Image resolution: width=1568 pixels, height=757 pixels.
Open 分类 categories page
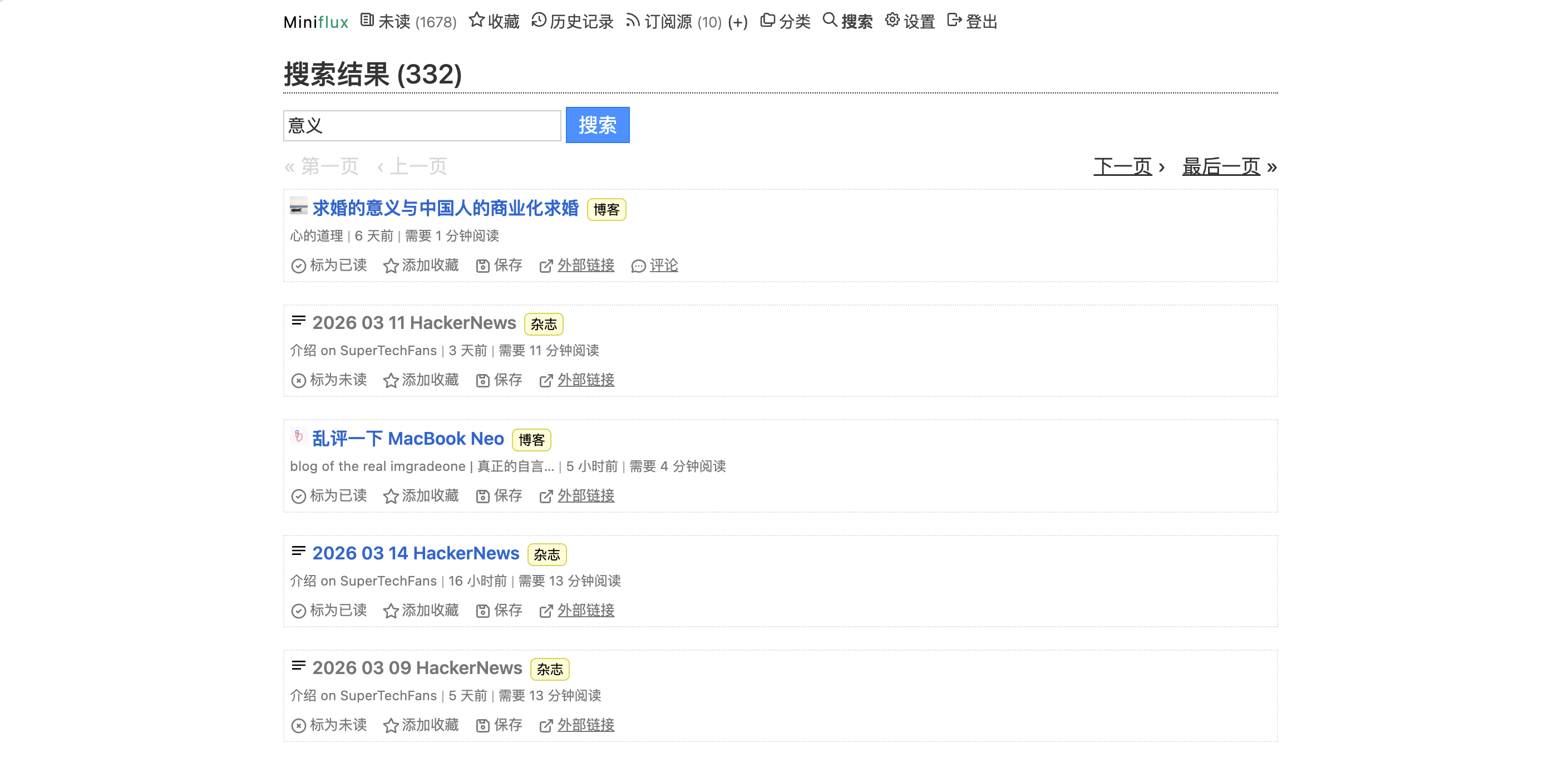[785, 22]
